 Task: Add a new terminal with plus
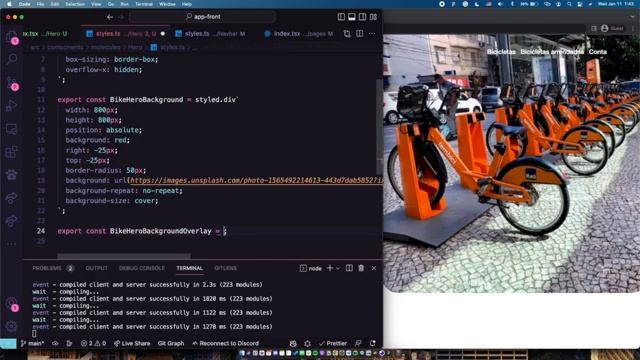[330, 268]
